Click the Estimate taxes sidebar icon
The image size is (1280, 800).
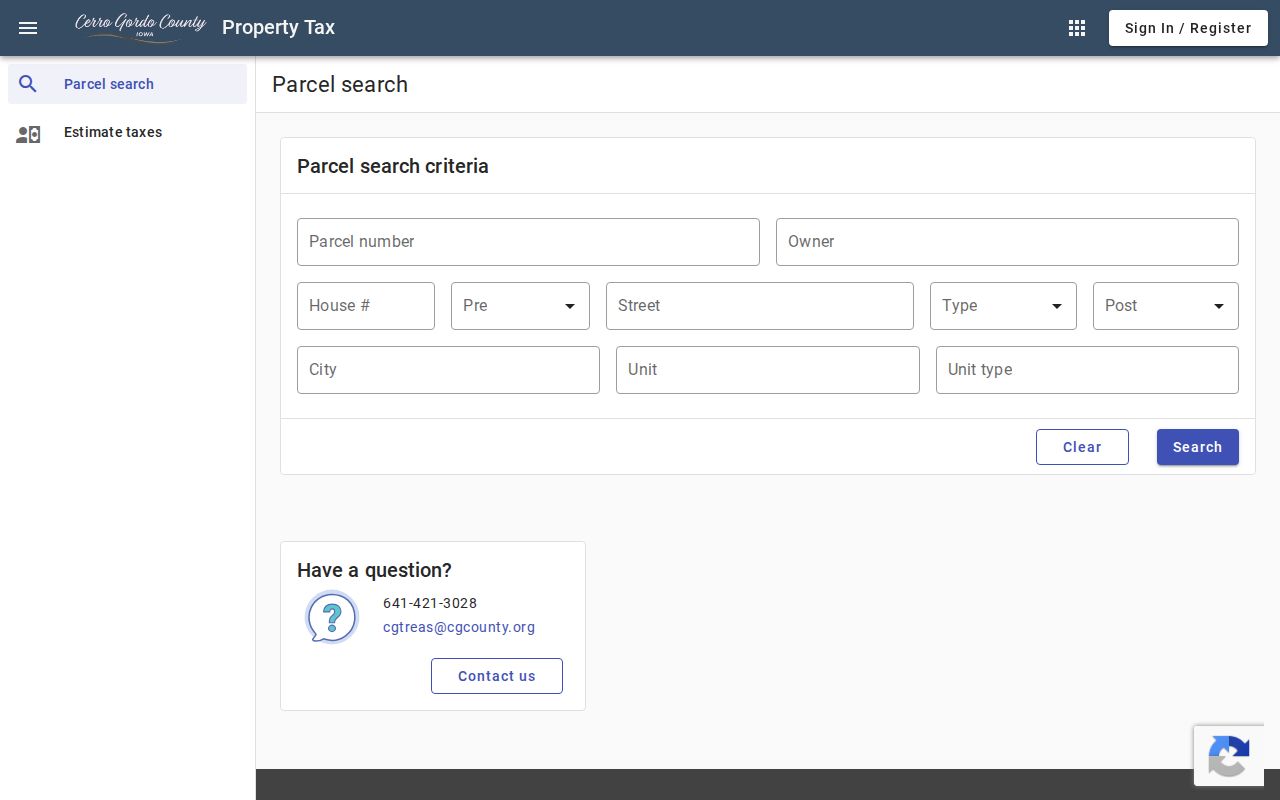[x=28, y=133]
